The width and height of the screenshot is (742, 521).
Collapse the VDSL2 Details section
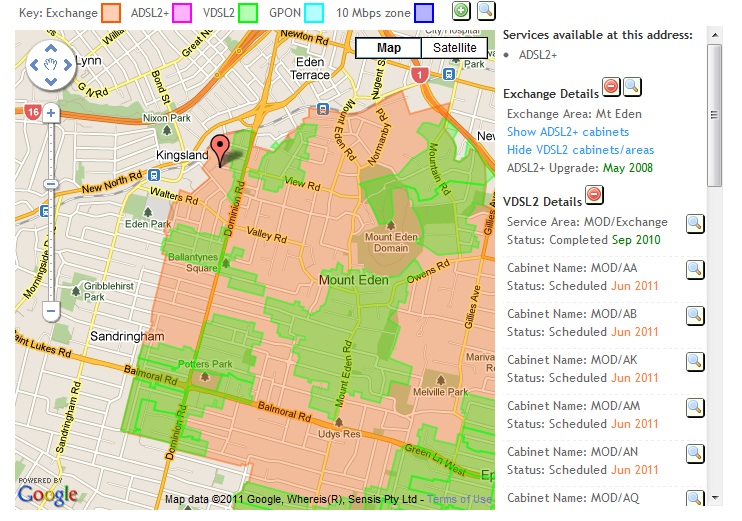594,194
